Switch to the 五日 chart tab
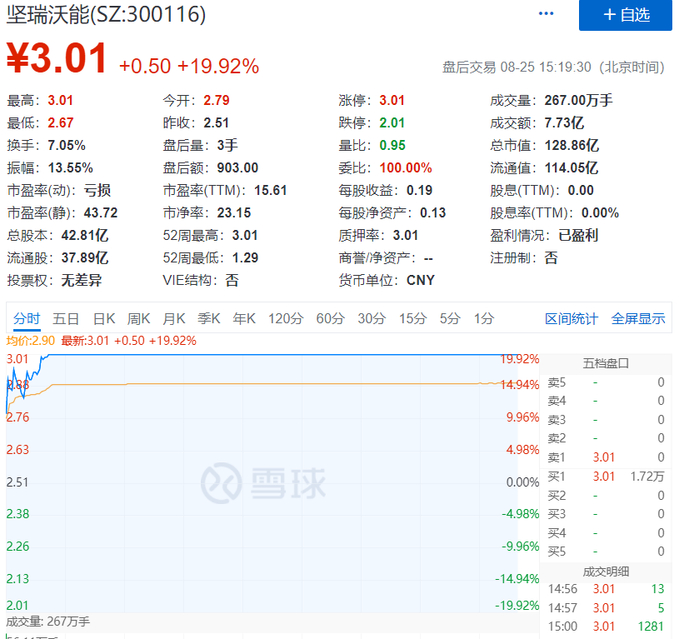Image resolution: width=700 pixels, height=639 pixels. coord(66,318)
